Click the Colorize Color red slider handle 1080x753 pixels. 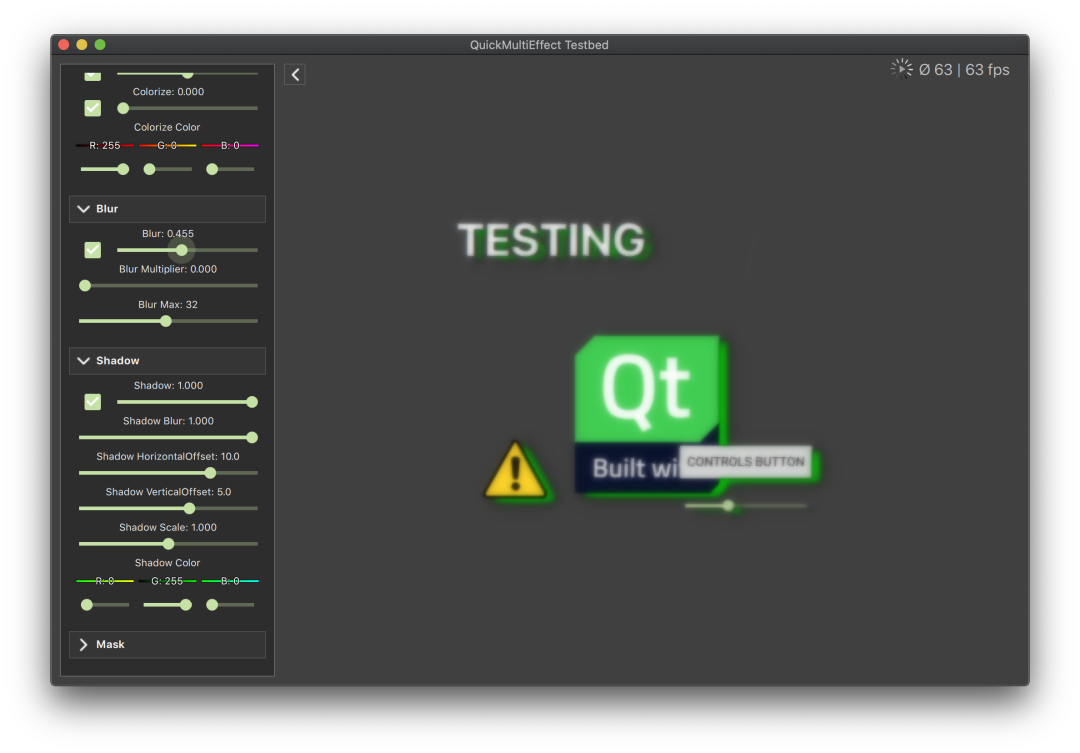(123, 169)
